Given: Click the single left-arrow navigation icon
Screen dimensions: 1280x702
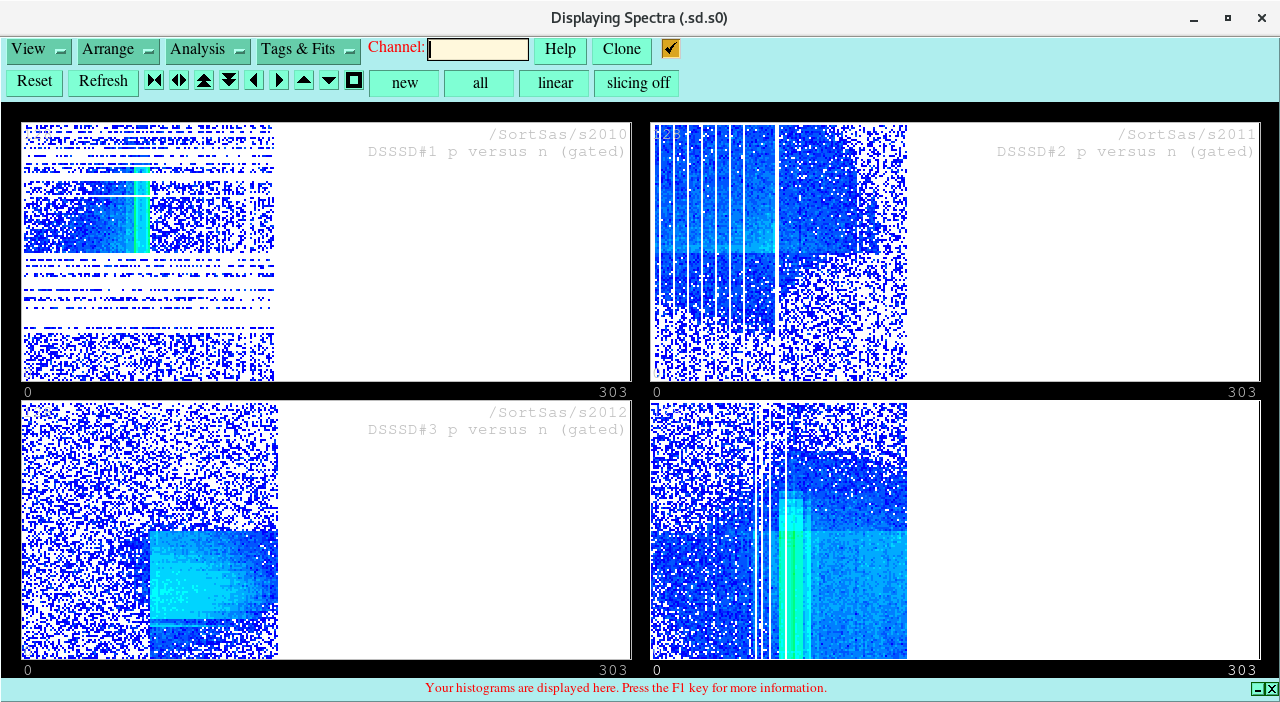Looking at the screenshot, I should coord(253,80).
